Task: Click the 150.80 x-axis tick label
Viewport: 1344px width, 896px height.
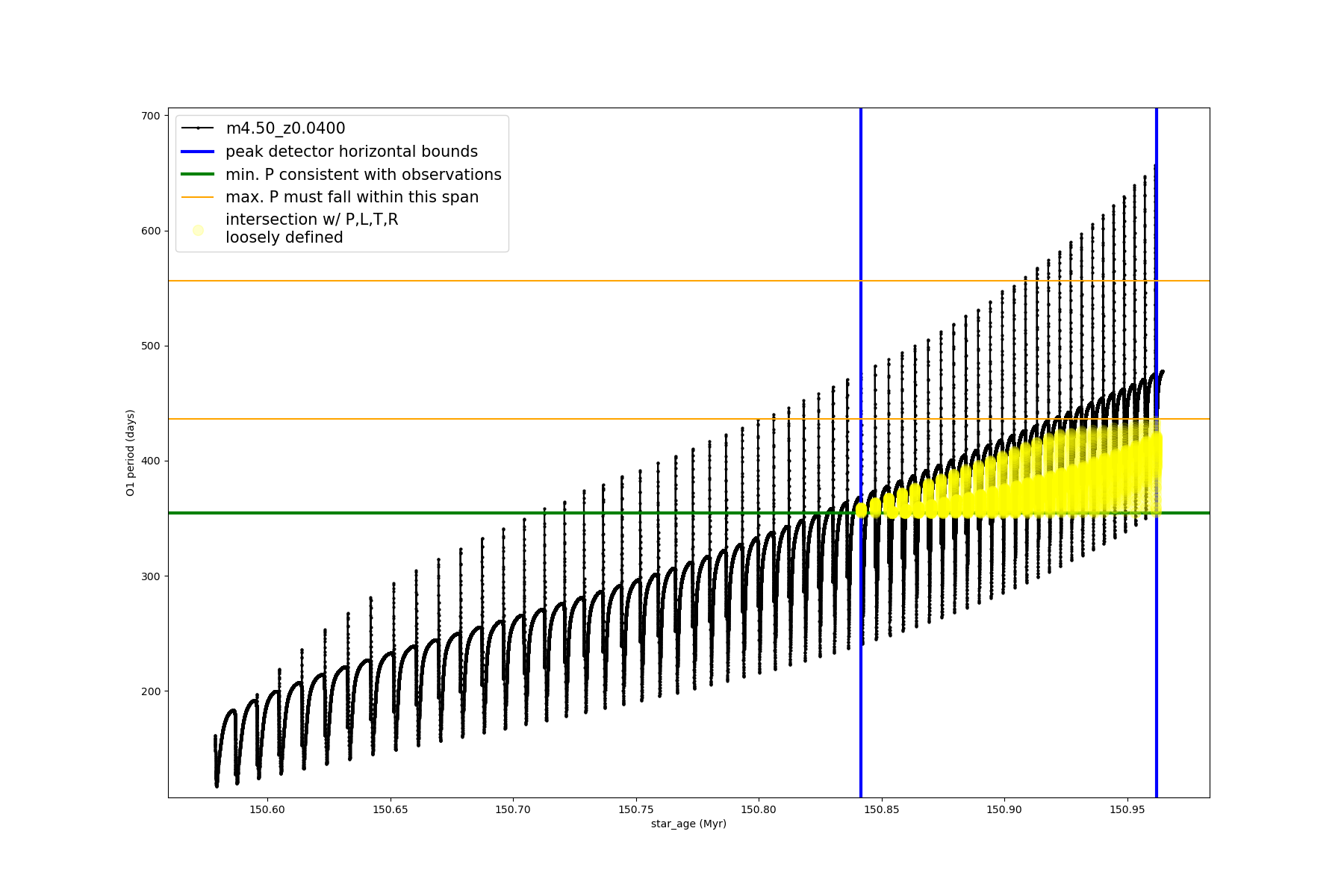Action: tap(759, 809)
